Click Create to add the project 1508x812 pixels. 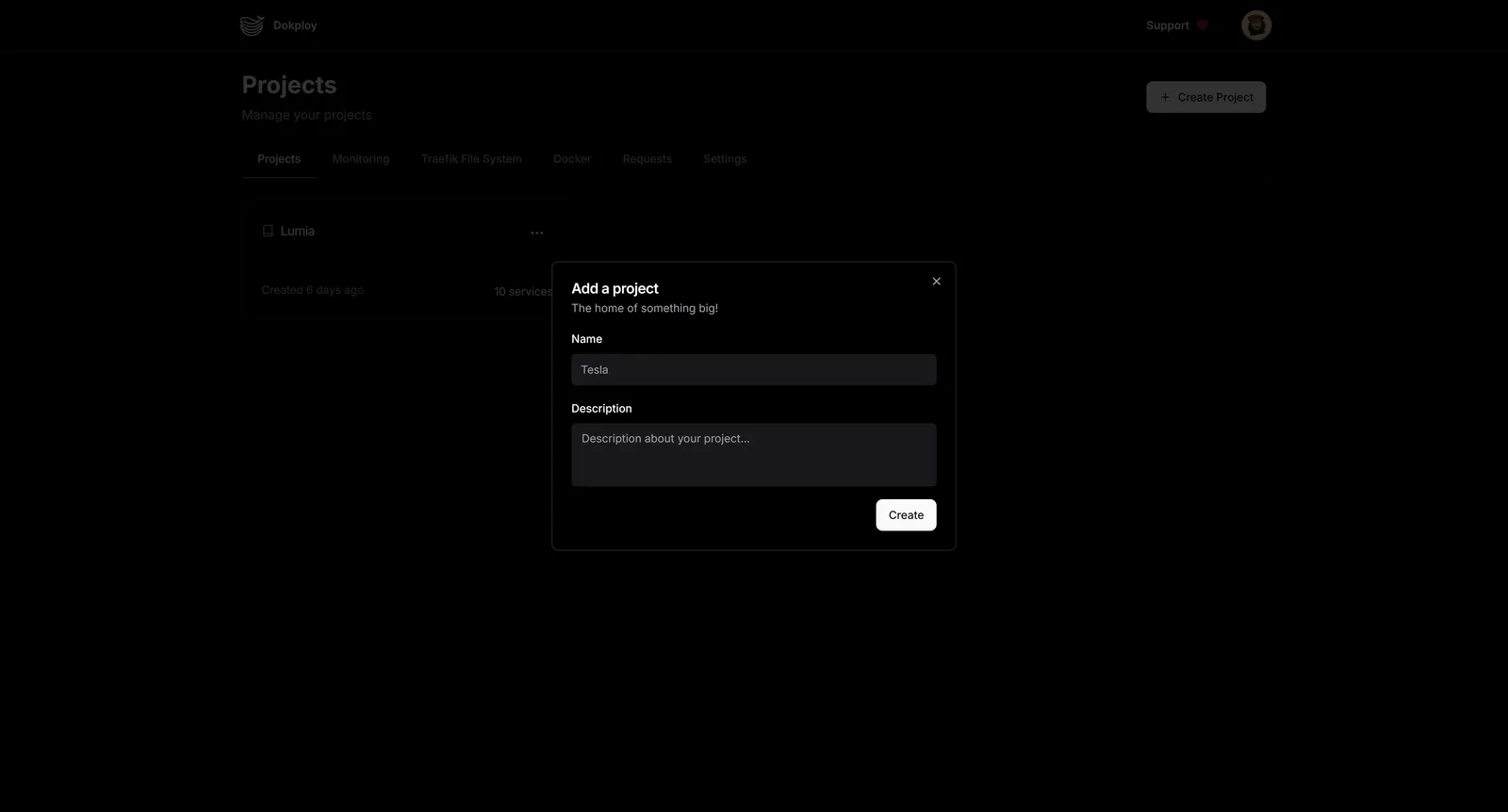pyautogui.click(x=905, y=515)
